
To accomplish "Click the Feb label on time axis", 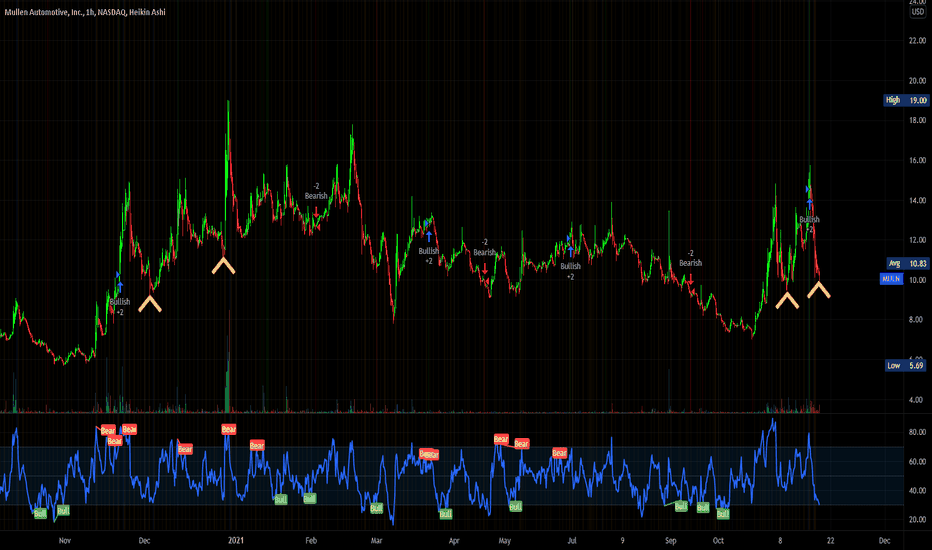I will point(311,540).
